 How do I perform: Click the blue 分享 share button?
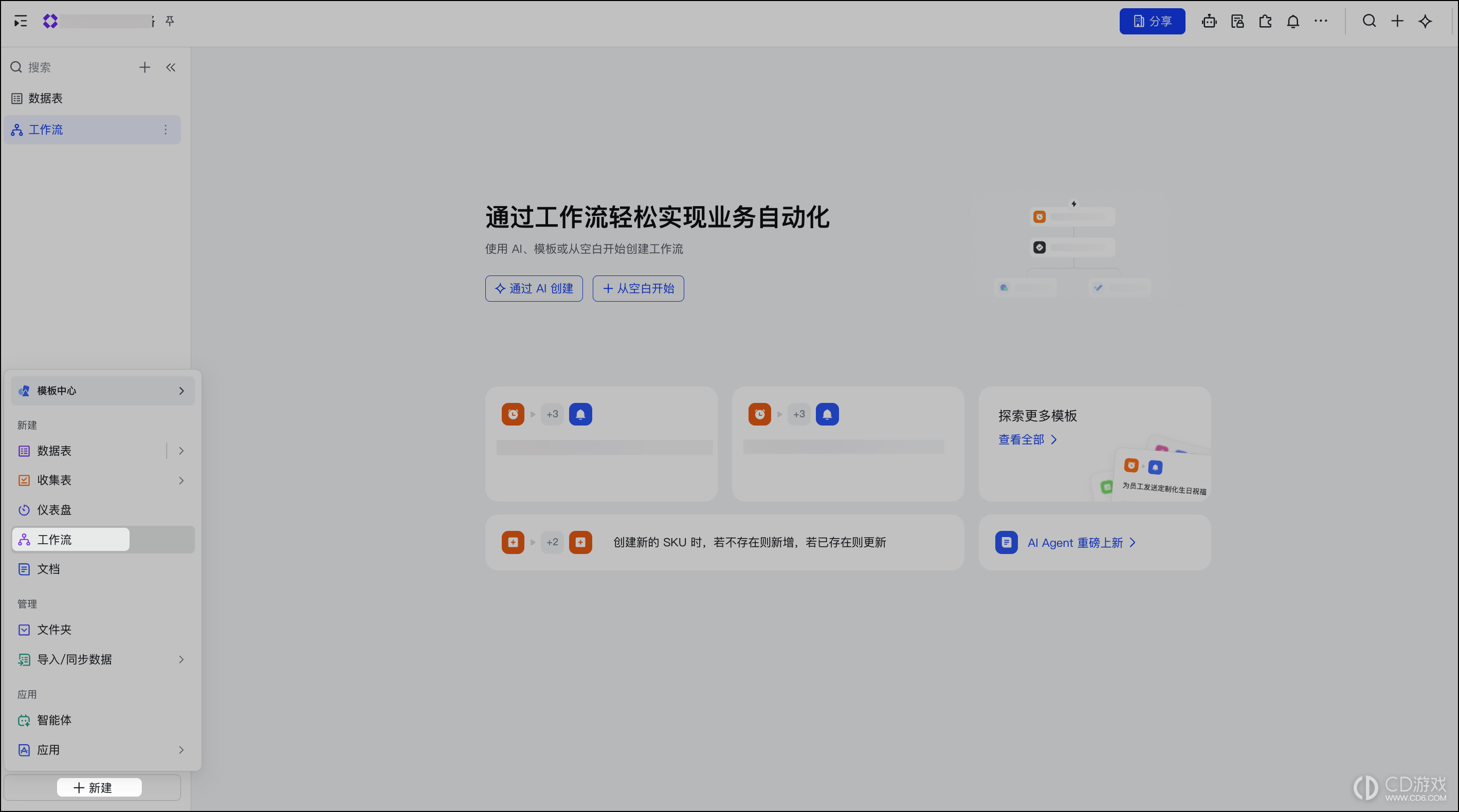pyautogui.click(x=1152, y=22)
